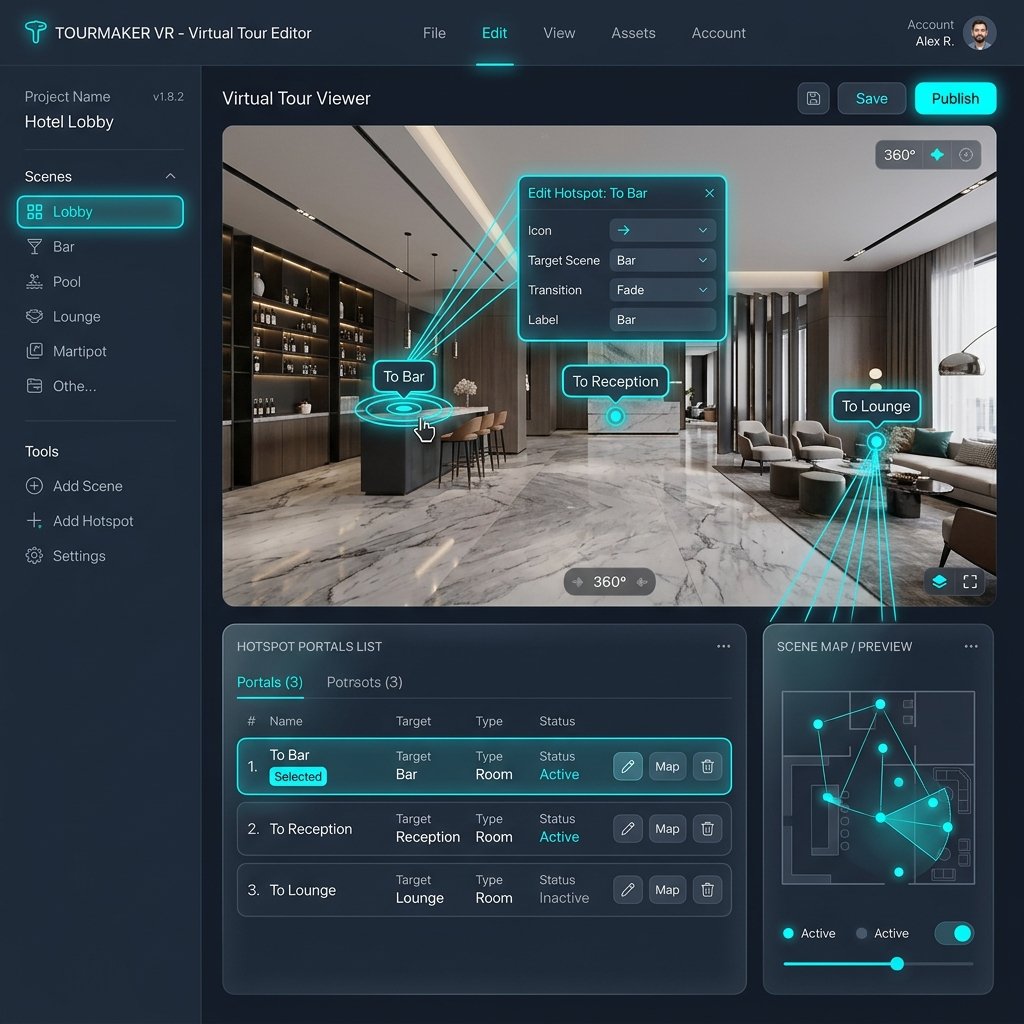The width and height of the screenshot is (1024, 1024).
Task: Click the sparkle icon beside 360° badge
Action: (x=937, y=155)
